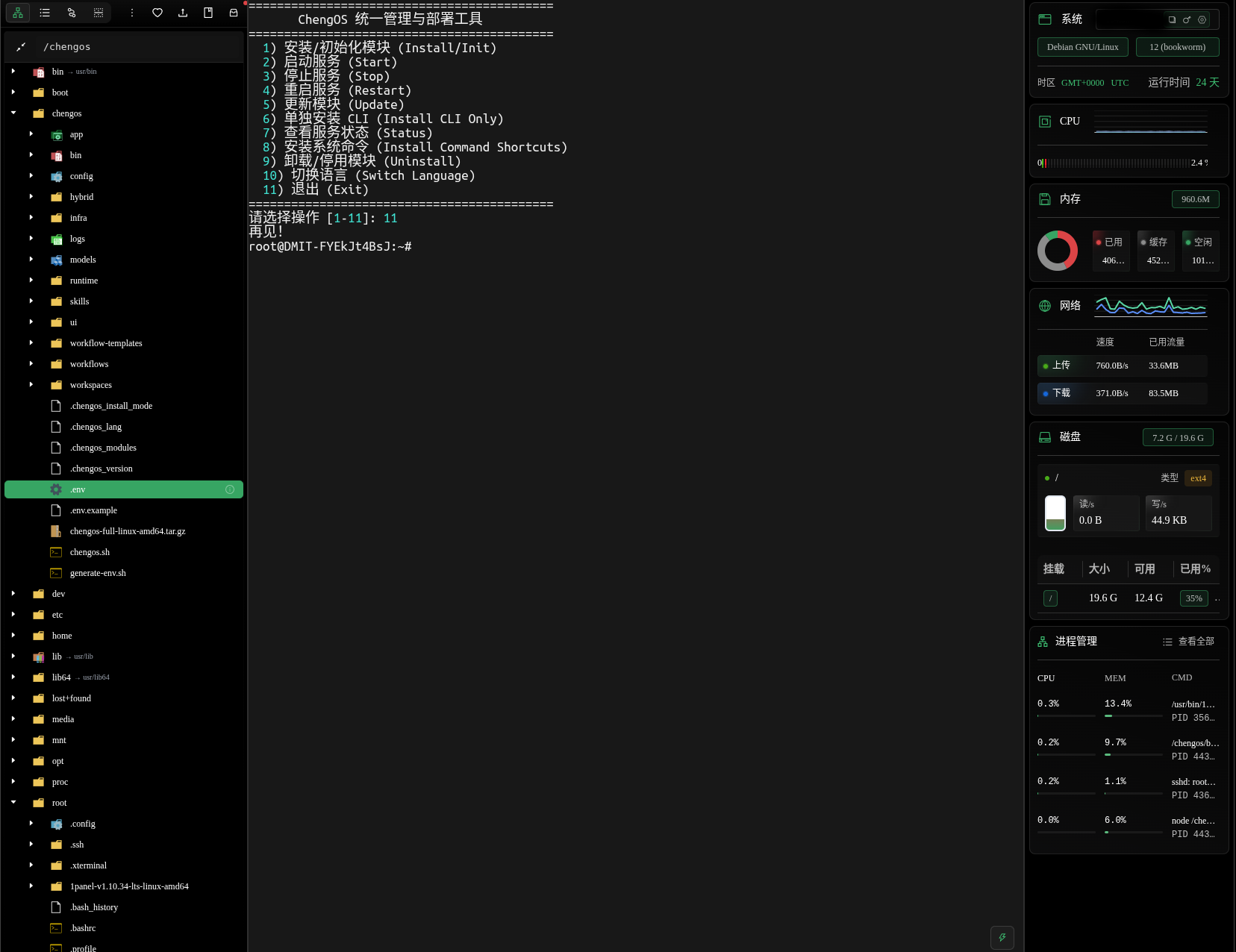Click the network globe icon
The height and width of the screenshot is (952, 1236).
[1045, 306]
